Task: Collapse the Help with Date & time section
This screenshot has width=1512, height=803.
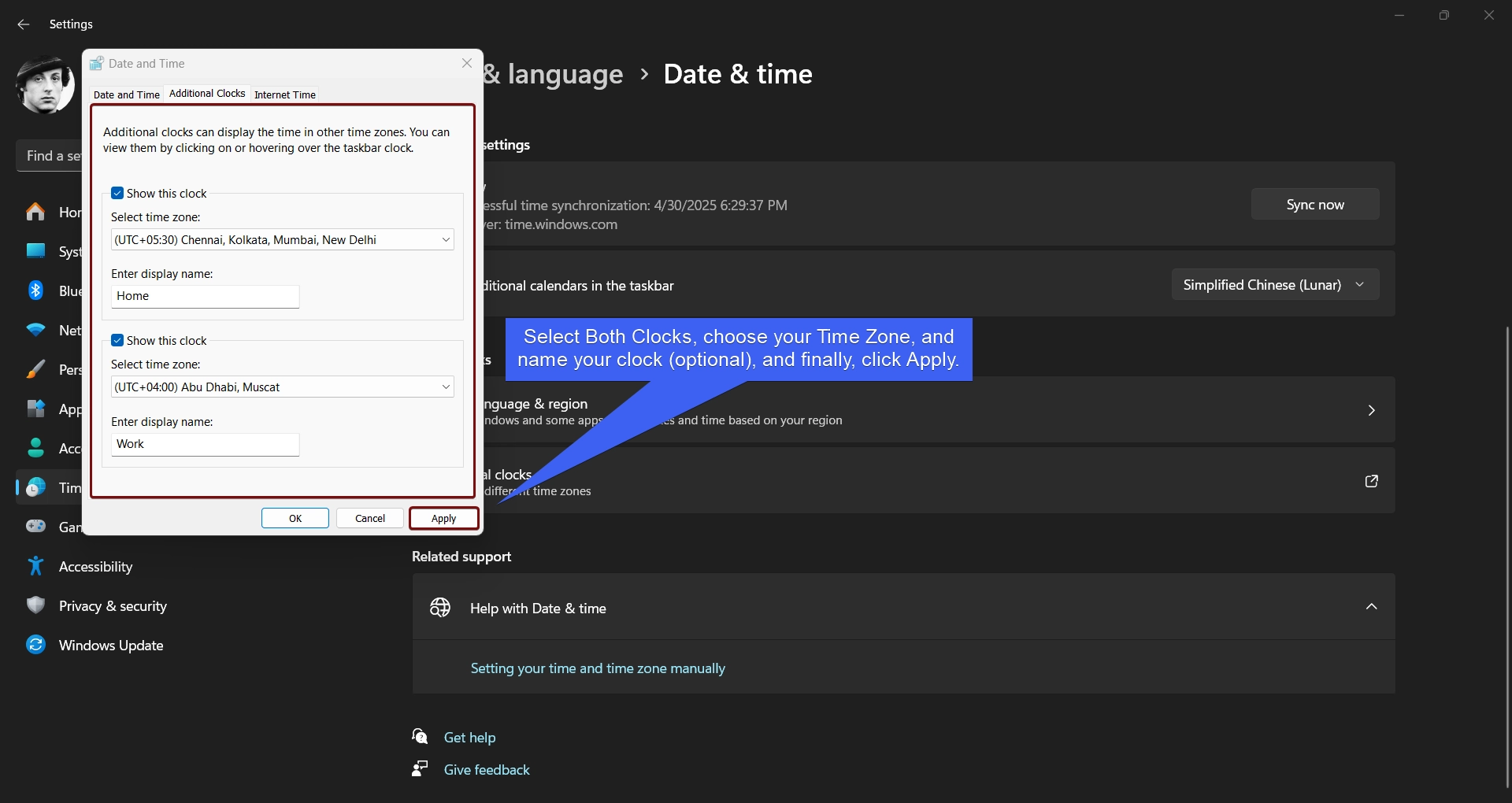Action: pos(1371,606)
